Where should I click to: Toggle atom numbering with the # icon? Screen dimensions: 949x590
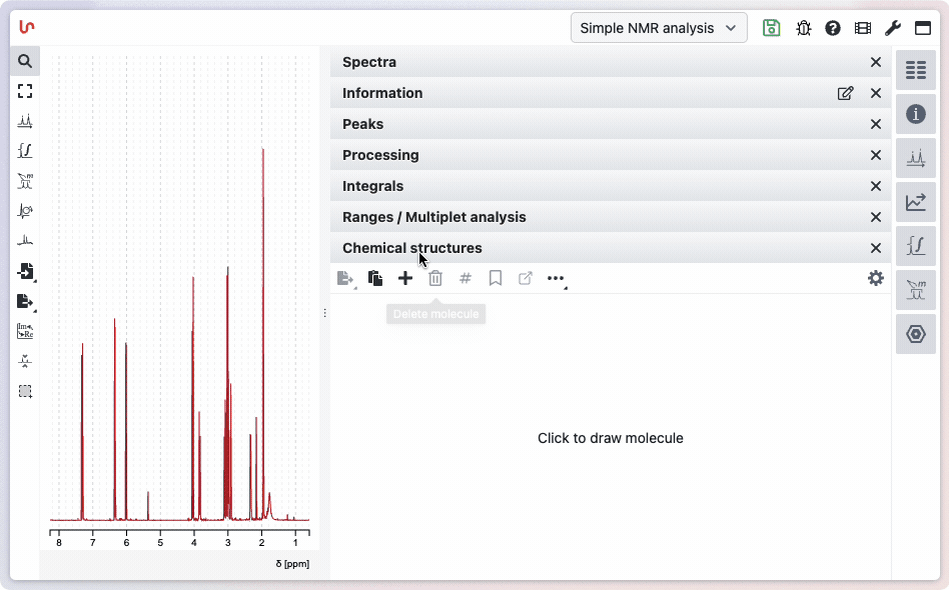pos(465,278)
